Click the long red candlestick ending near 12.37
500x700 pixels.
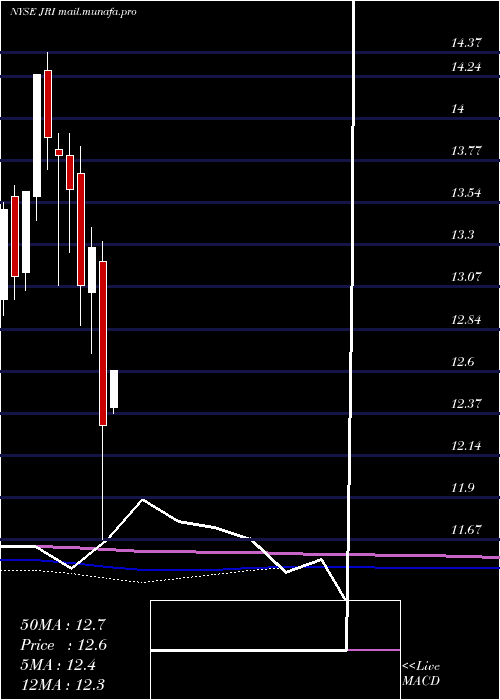[x=103, y=343]
